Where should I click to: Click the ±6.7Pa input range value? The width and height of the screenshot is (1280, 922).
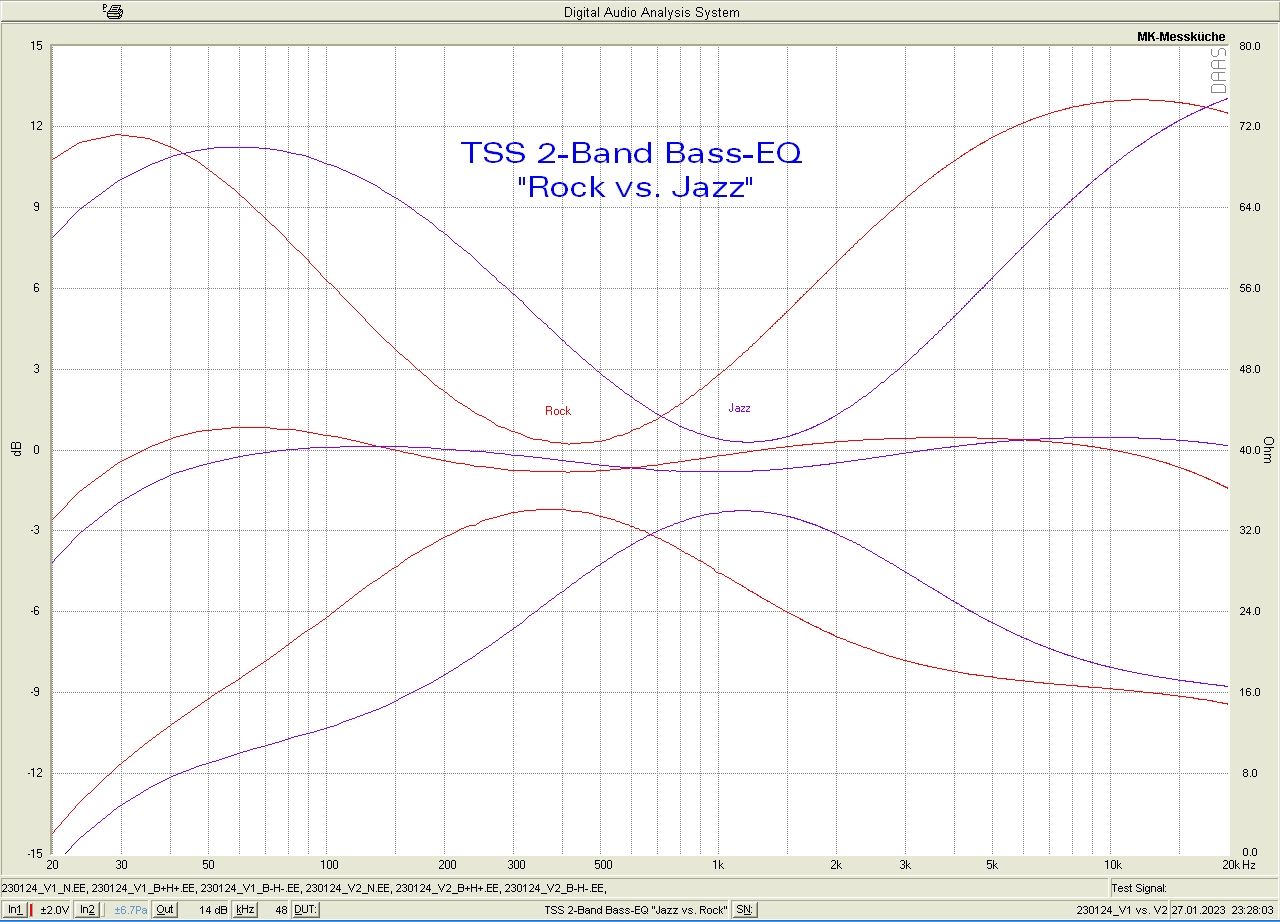tap(130, 910)
